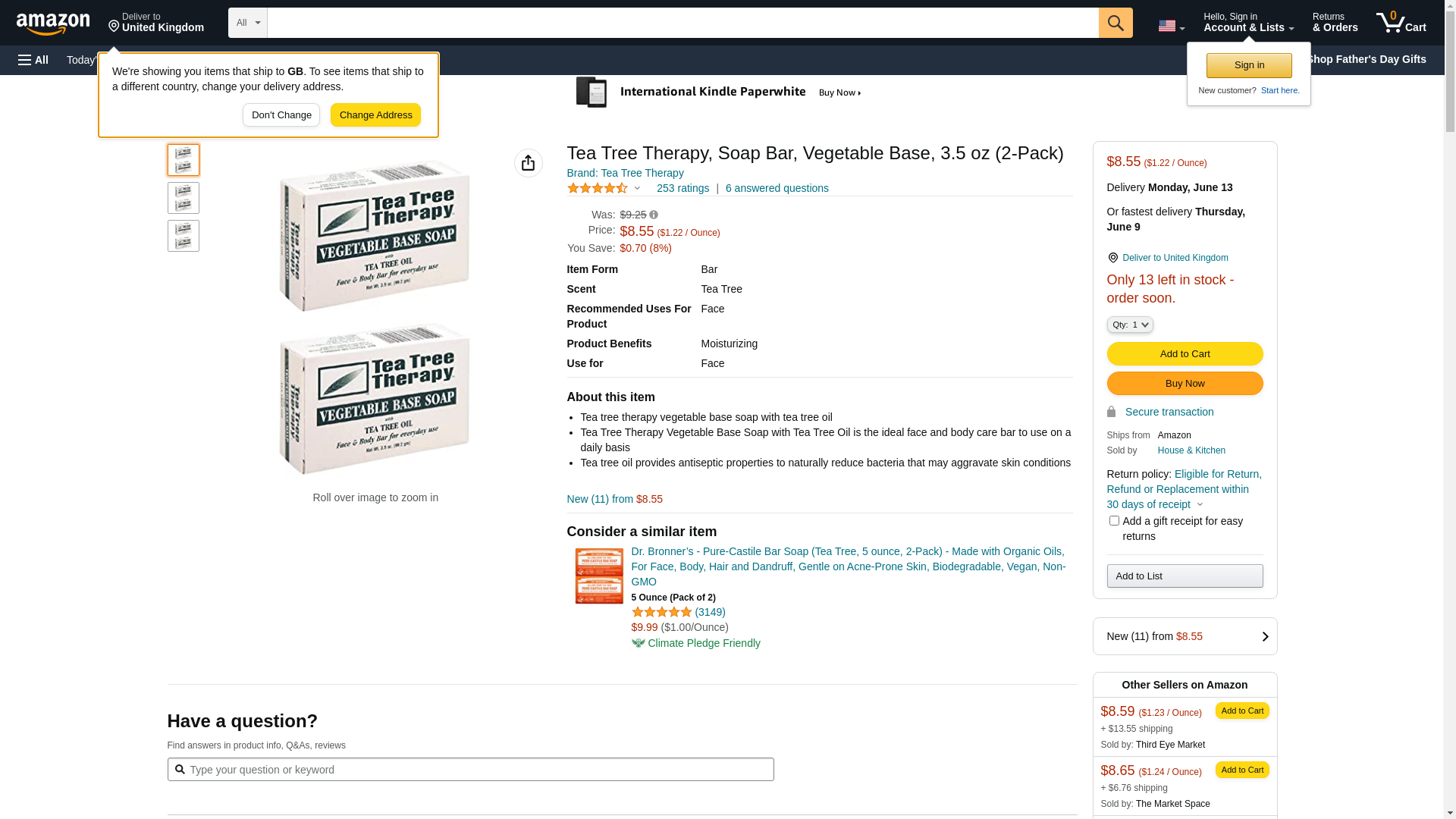Open the shopping cart icon
This screenshot has height=819, width=1456.
click(x=1401, y=23)
